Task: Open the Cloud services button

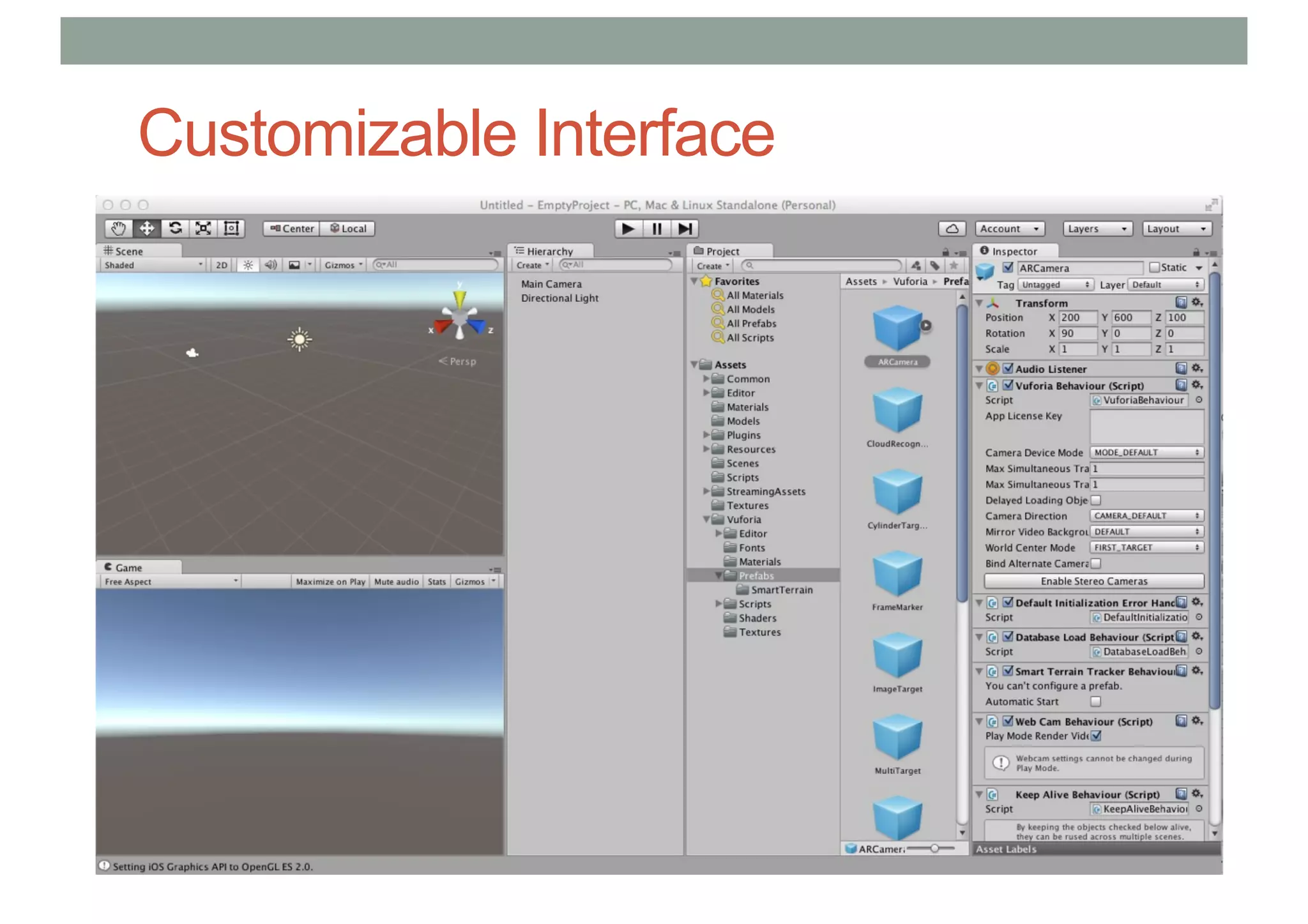Action: 952,229
